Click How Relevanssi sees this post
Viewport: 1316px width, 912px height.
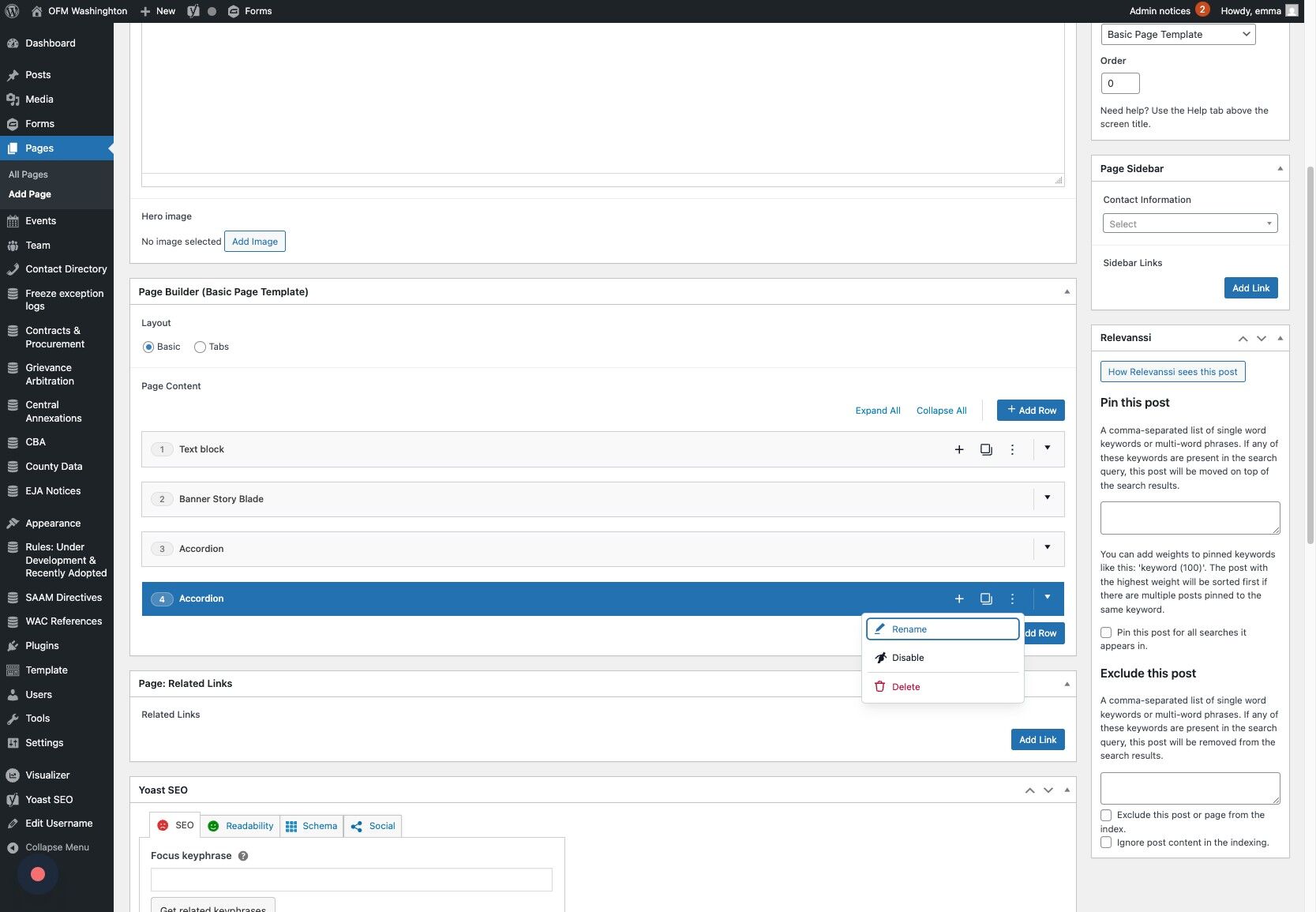1173,372
